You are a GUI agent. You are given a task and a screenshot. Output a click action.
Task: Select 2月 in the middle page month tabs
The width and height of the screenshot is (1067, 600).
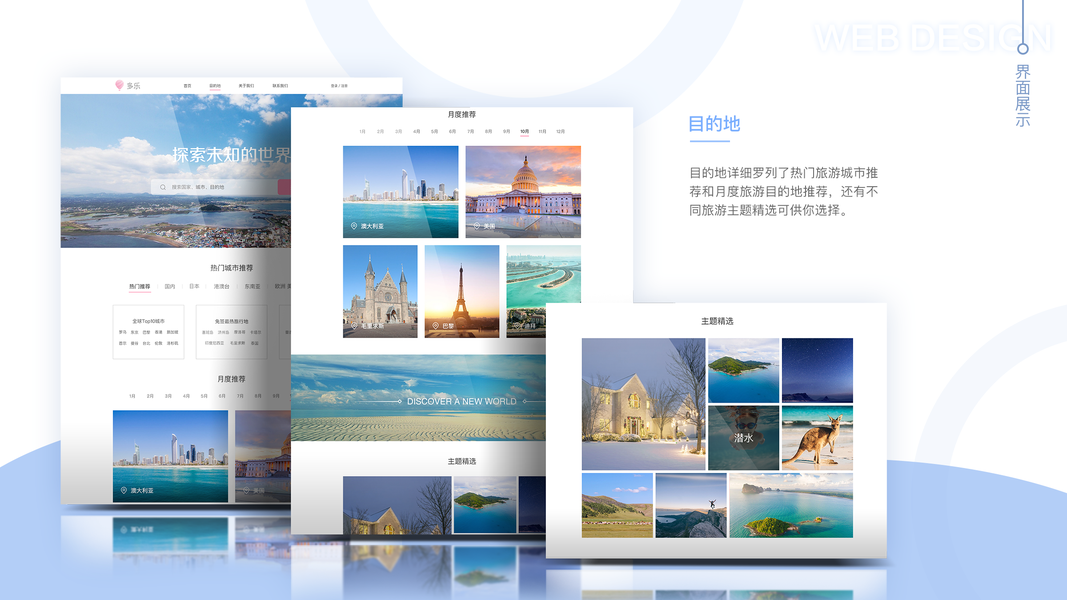tap(380, 131)
